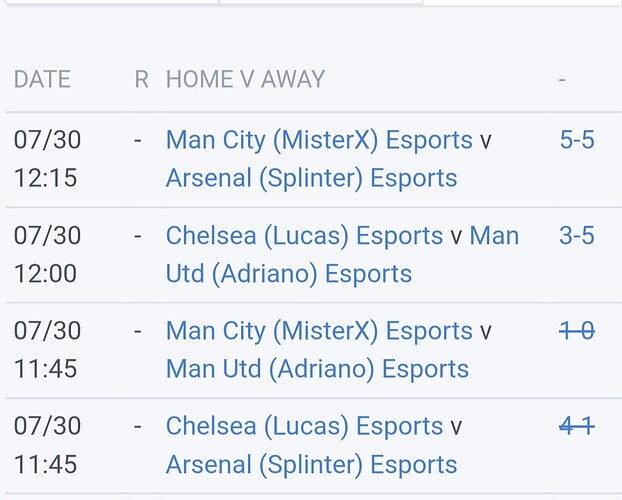The width and height of the screenshot is (622, 500).
Task: Select the 07/30 12:15 date cell
Action: [x=47, y=159]
